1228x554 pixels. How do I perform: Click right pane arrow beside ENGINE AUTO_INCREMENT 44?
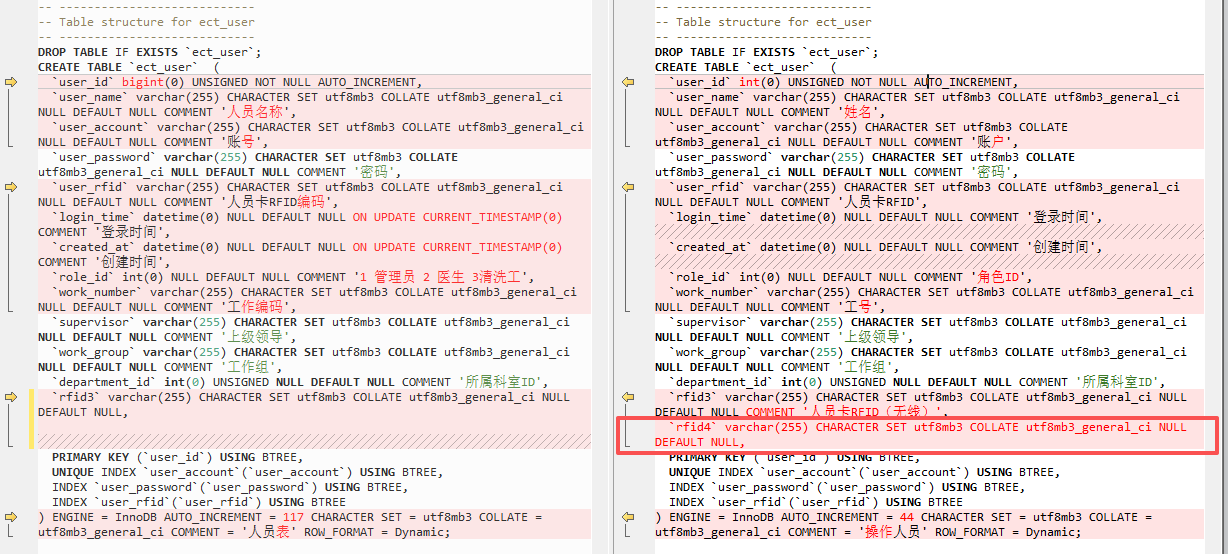coord(628,517)
